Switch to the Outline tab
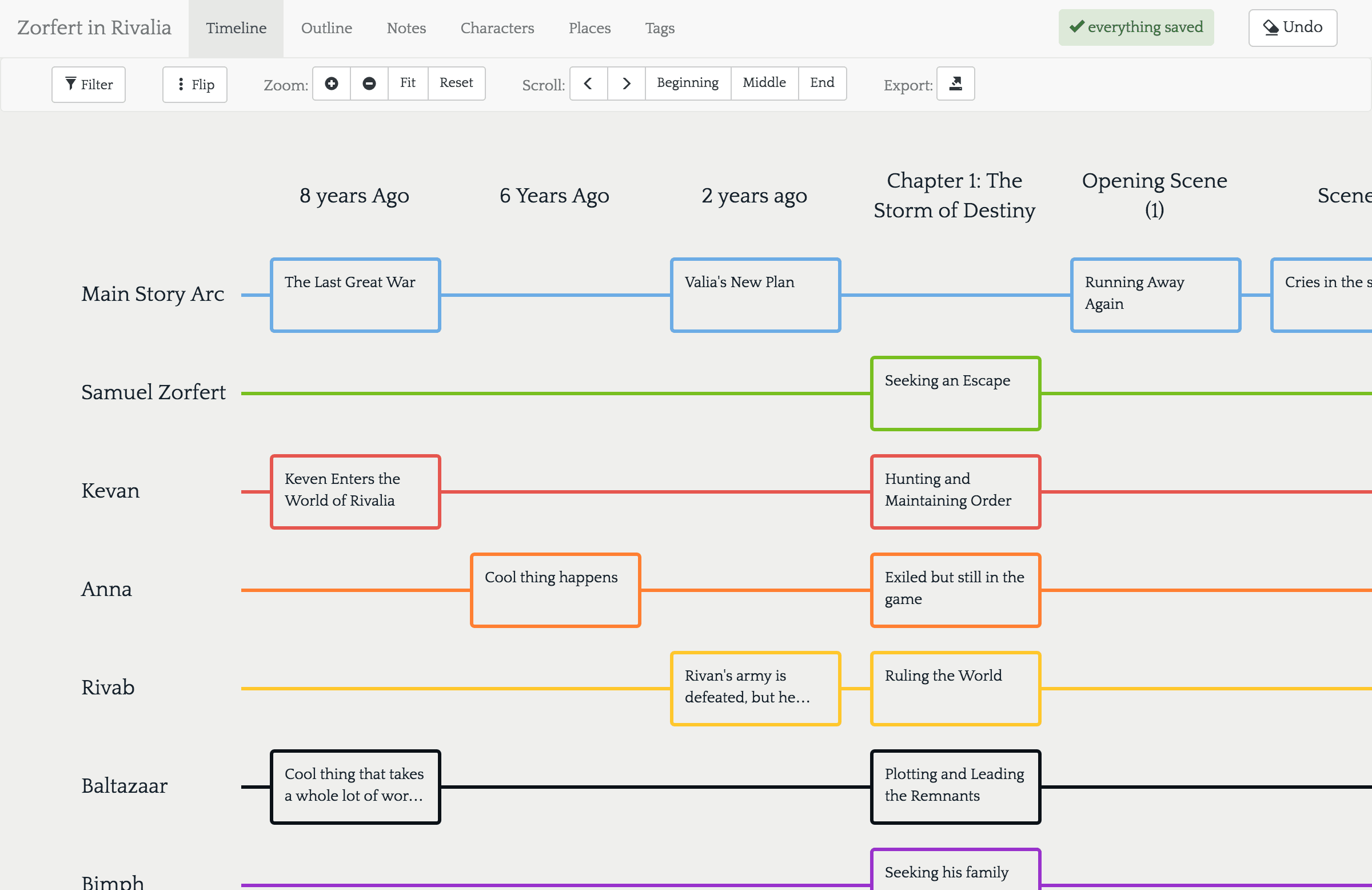 pyautogui.click(x=326, y=28)
